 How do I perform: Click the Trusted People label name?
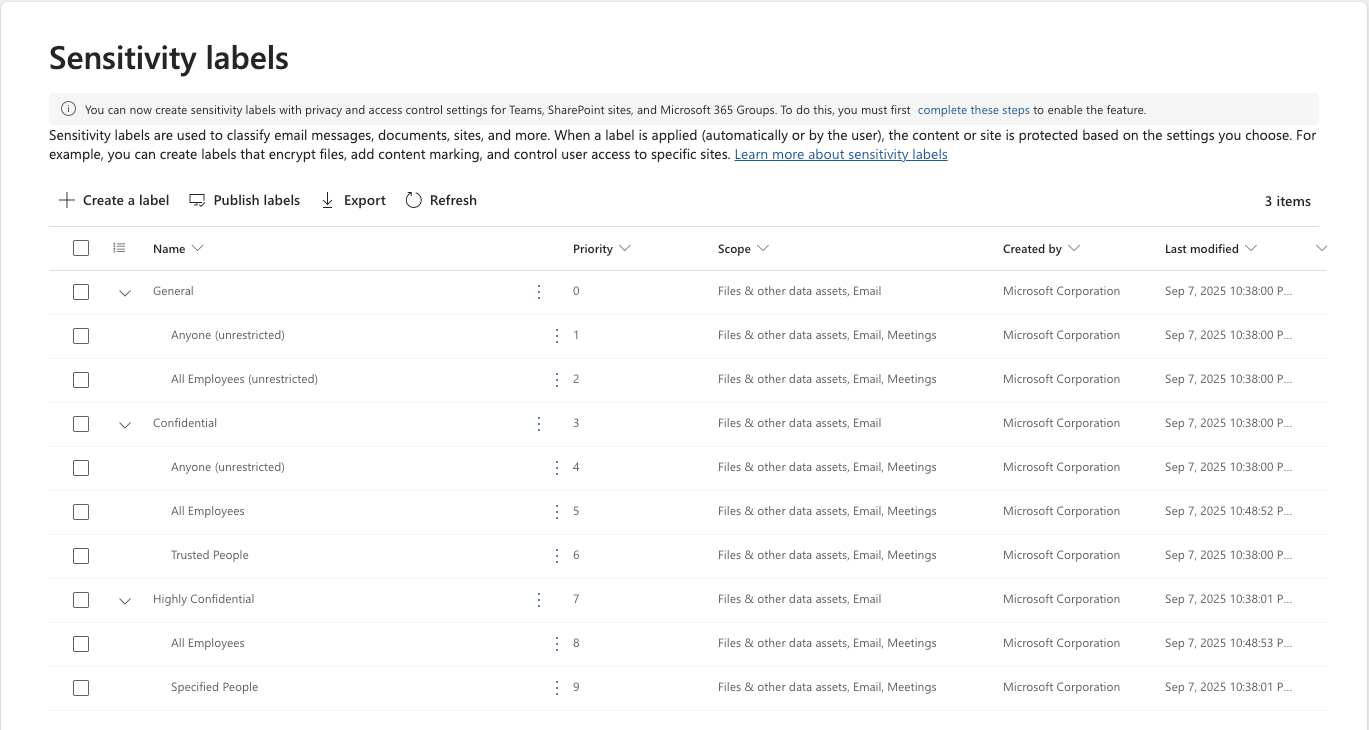pos(209,555)
